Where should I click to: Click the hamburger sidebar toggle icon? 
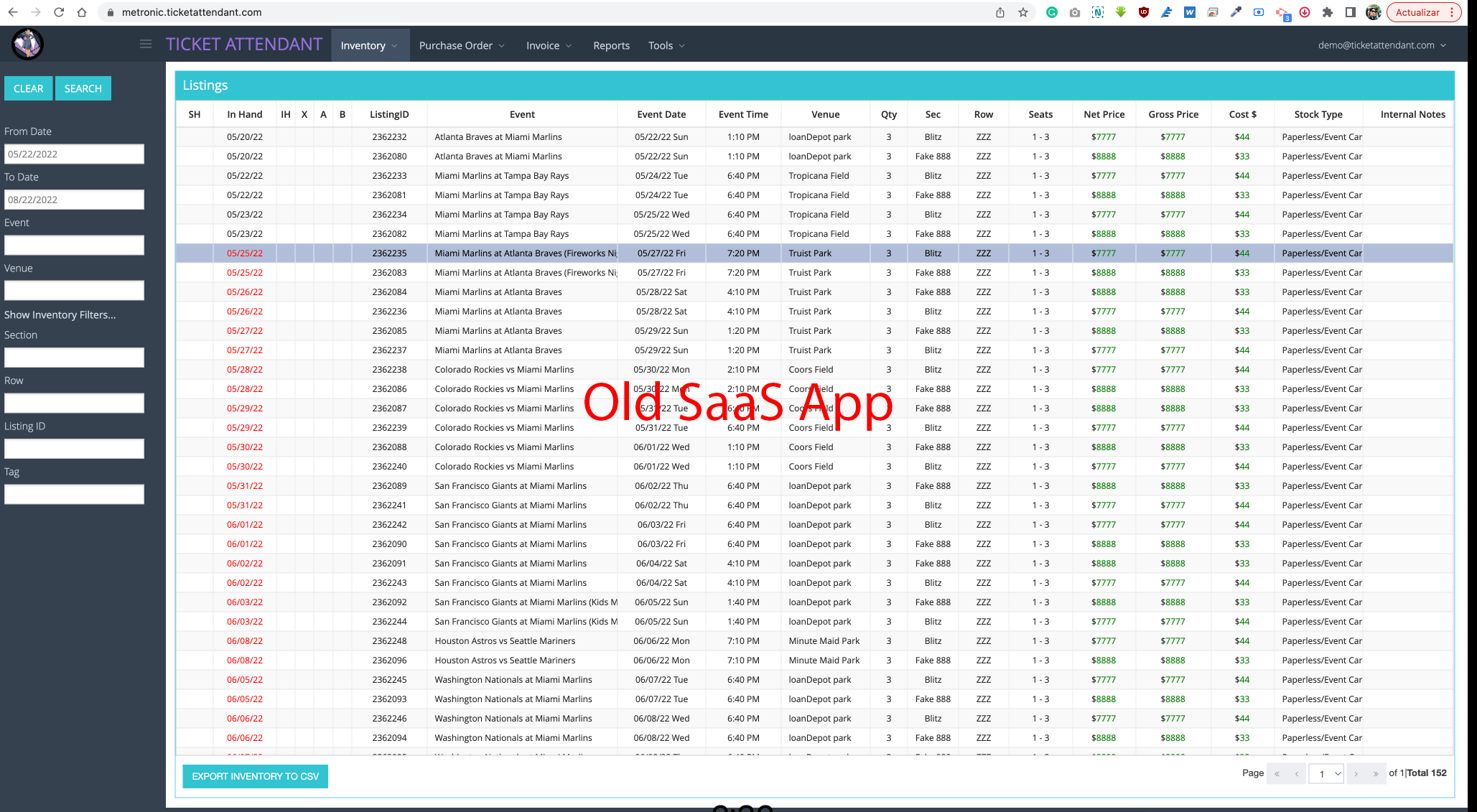[x=146, y=45]
